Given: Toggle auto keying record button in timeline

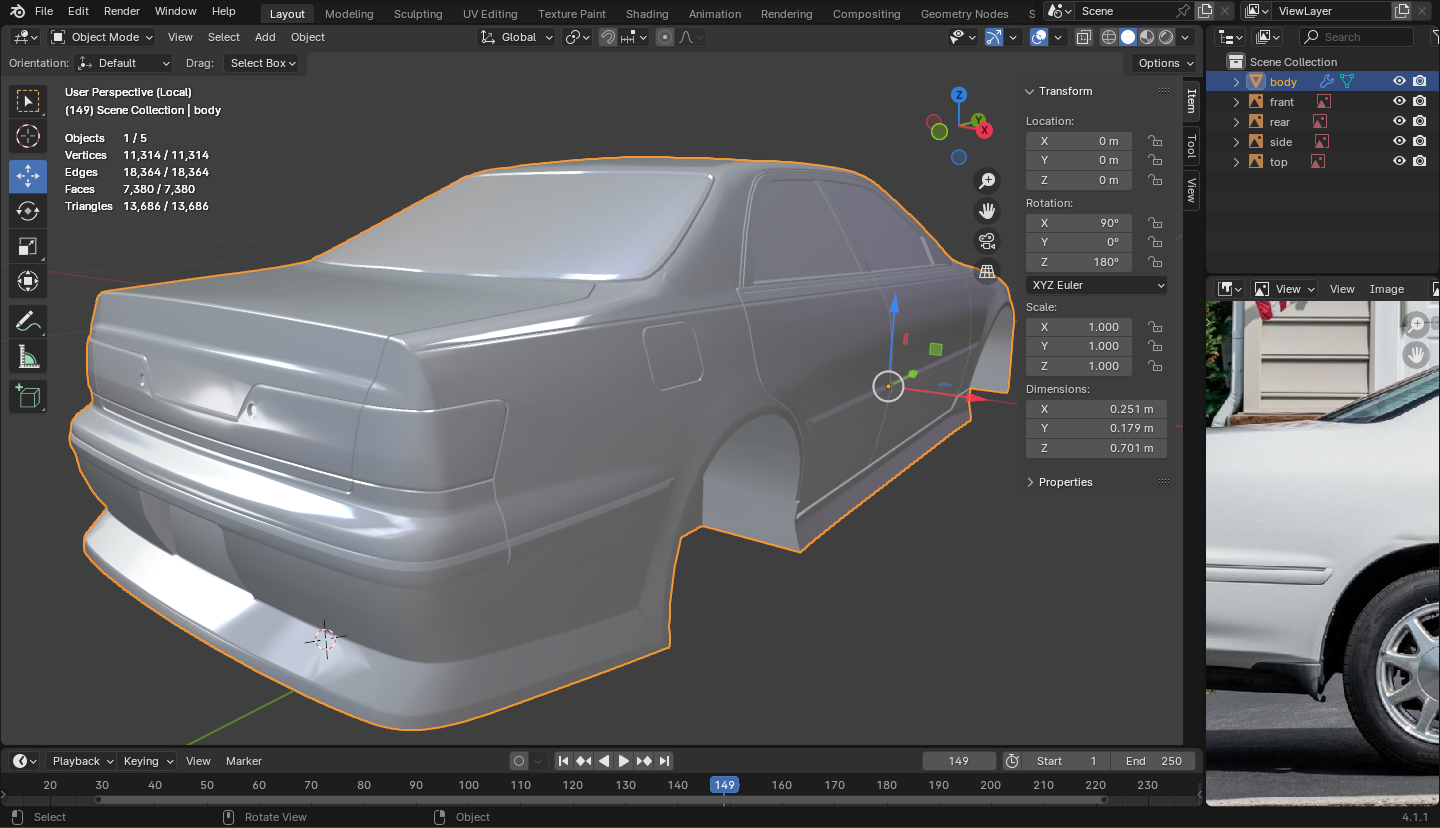Looking at the screenshot, I should (518, 761).
